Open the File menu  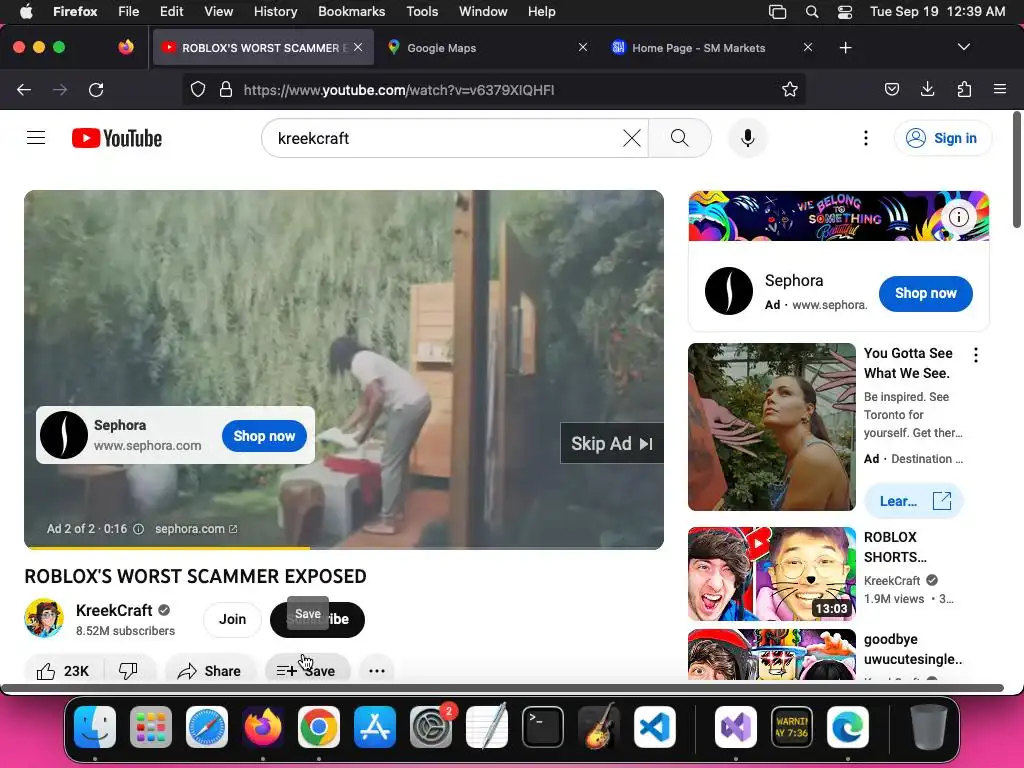pyautogui.click(x=128, y=11)
